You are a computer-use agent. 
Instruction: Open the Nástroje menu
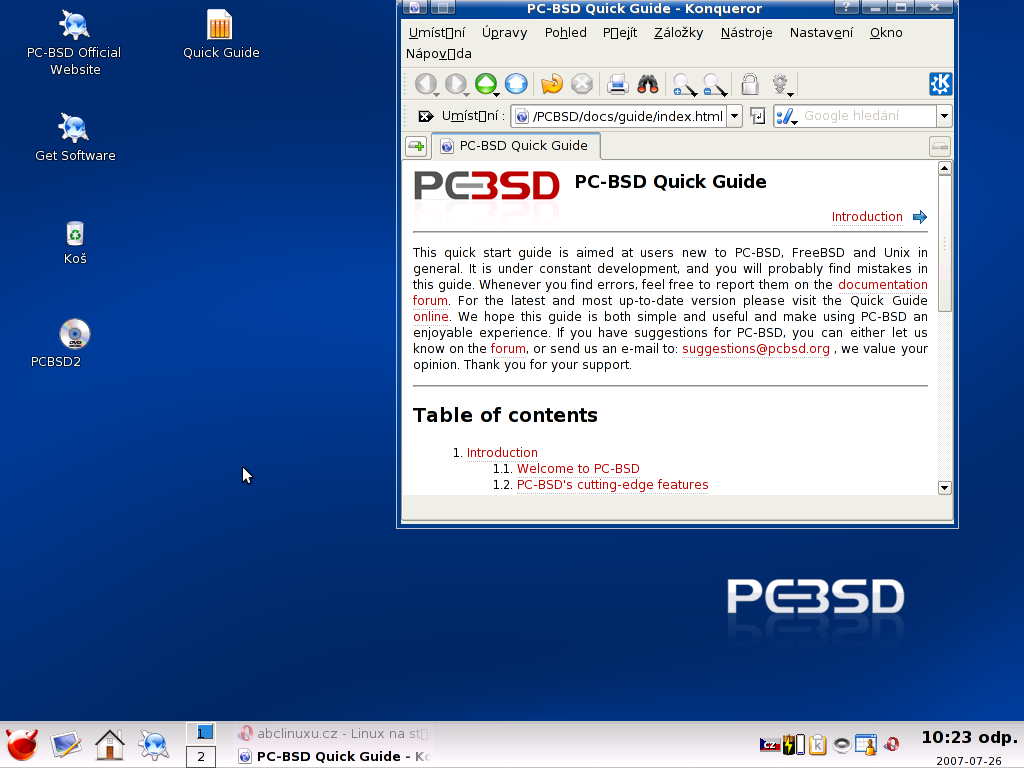746,33
